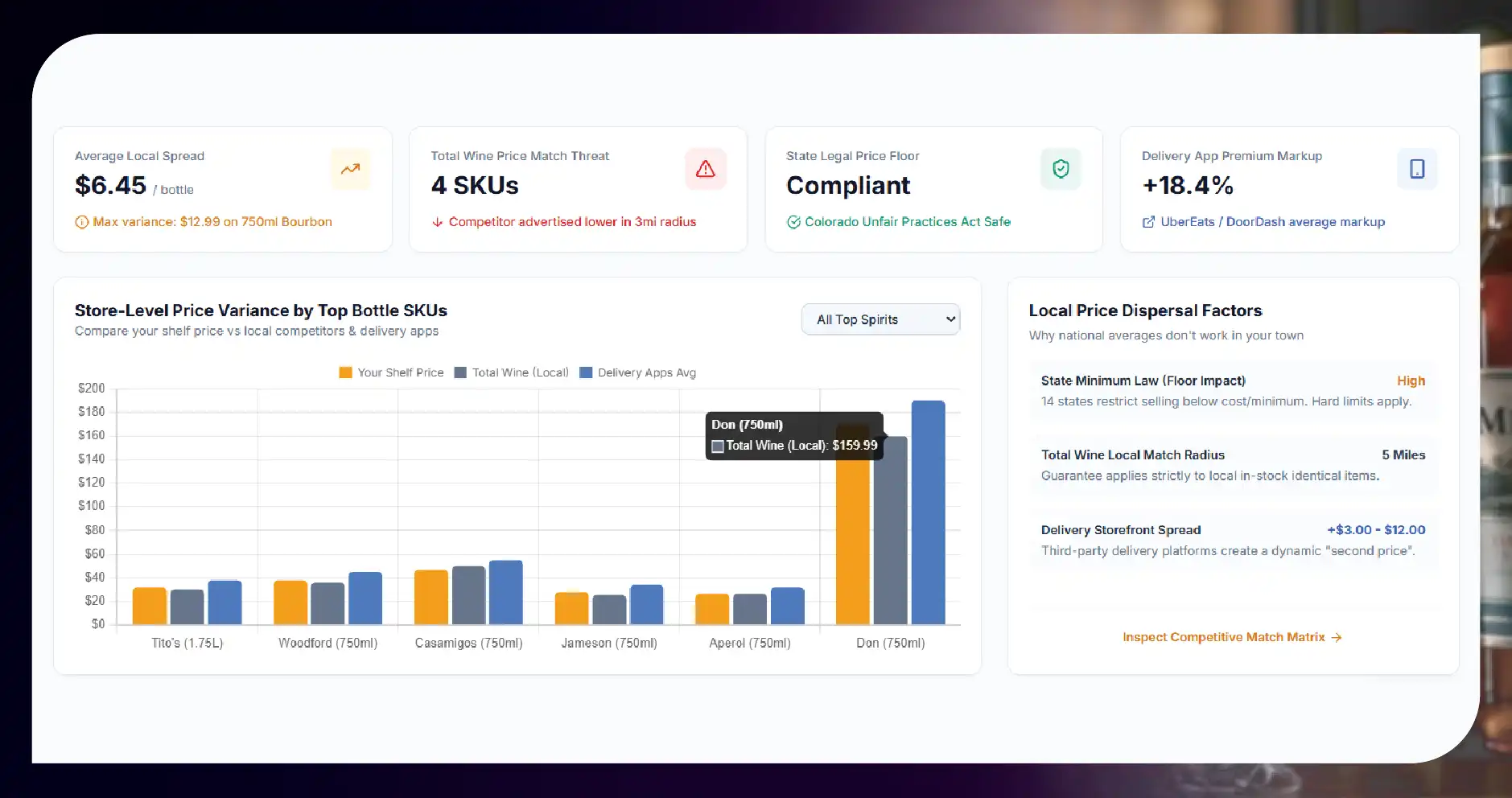Click the High floor impact label
Screen dimensions: 1512x798
click(1411, 381)
